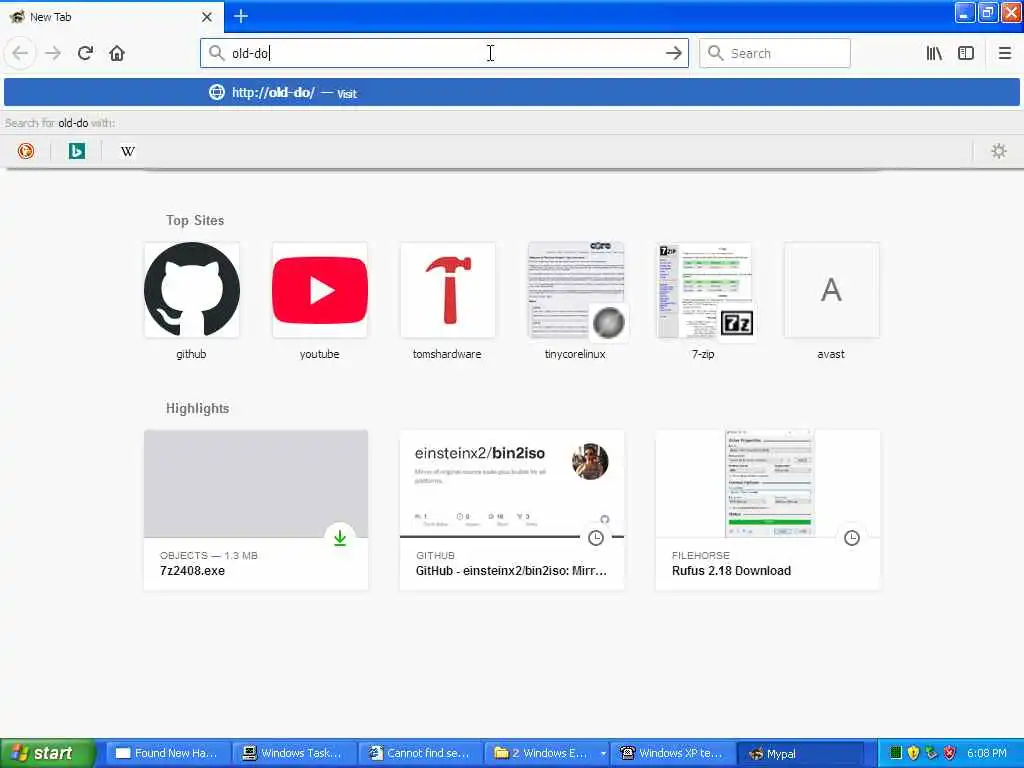
Task: Close the New Tab tab
Action: pos(206,17)
